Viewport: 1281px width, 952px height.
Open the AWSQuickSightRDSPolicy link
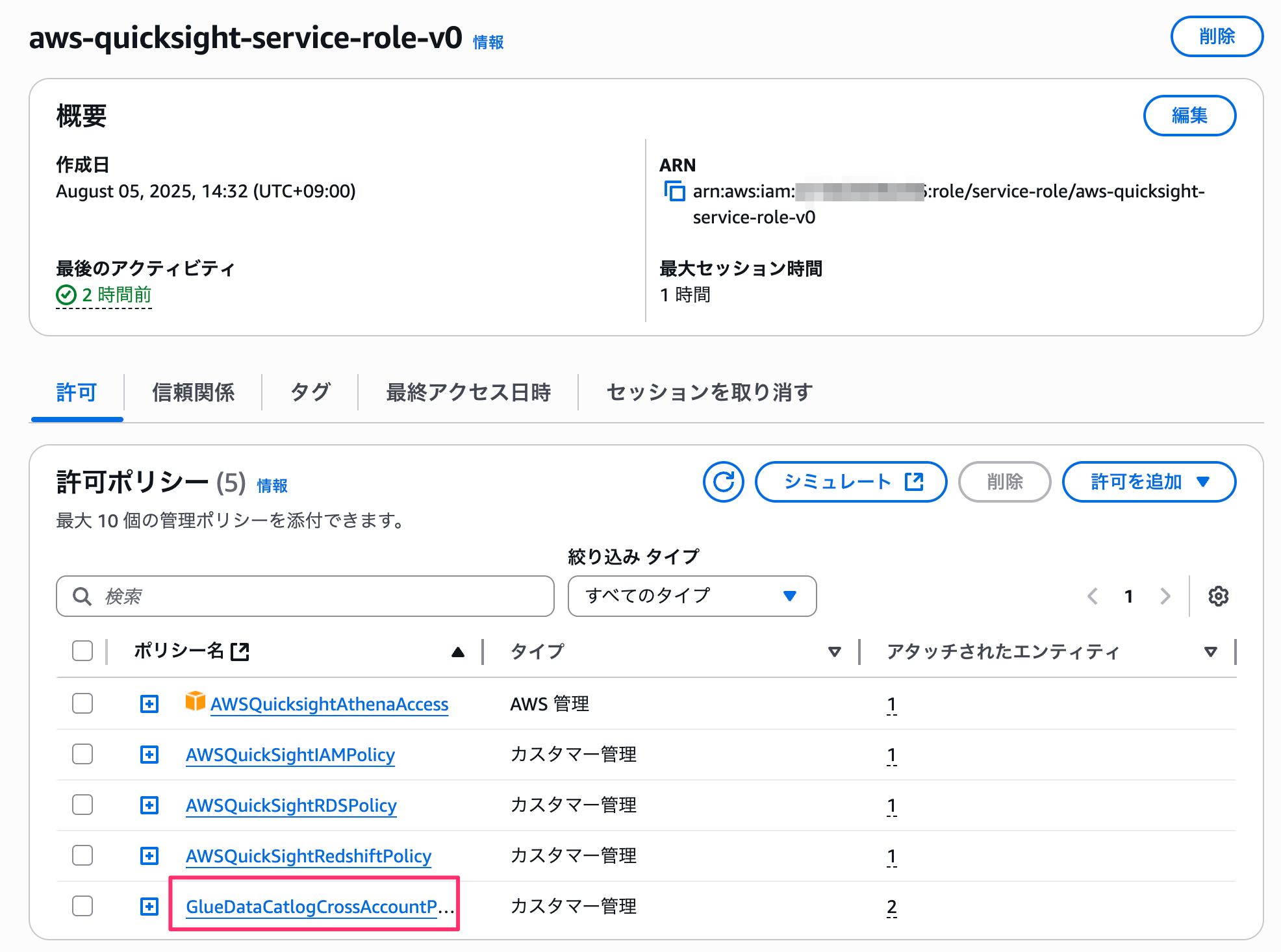[291, 805]
